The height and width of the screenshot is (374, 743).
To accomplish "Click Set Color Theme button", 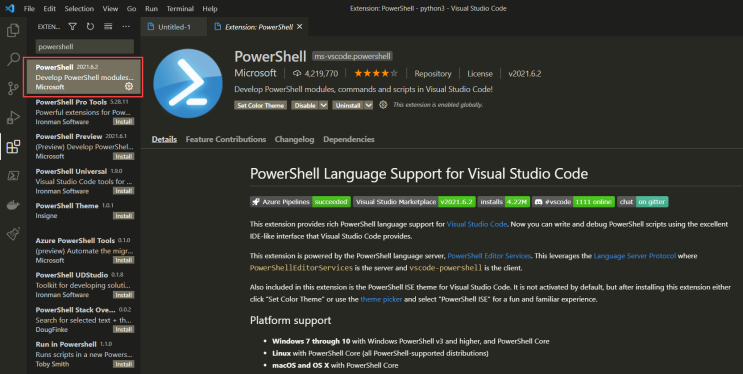I will (x=261, y=105).
